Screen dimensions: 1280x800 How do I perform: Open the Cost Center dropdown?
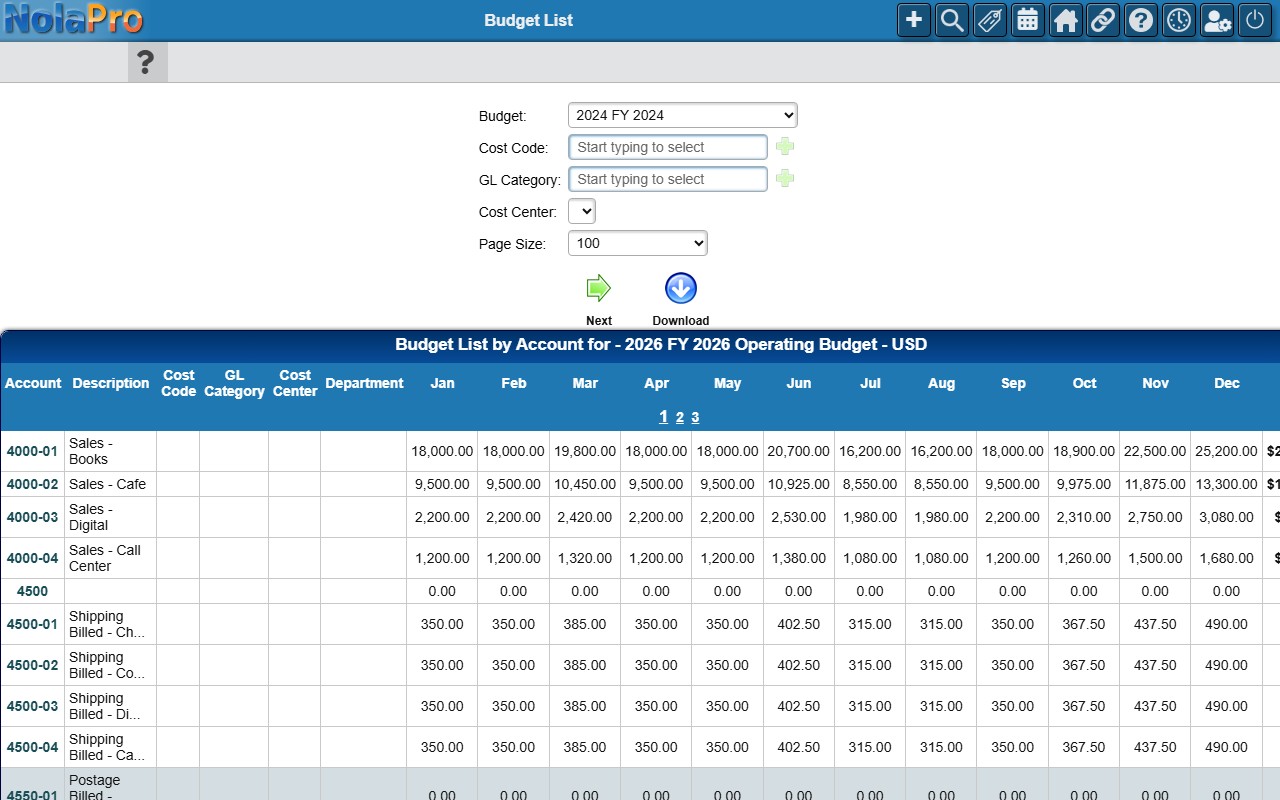click(581, 211)
